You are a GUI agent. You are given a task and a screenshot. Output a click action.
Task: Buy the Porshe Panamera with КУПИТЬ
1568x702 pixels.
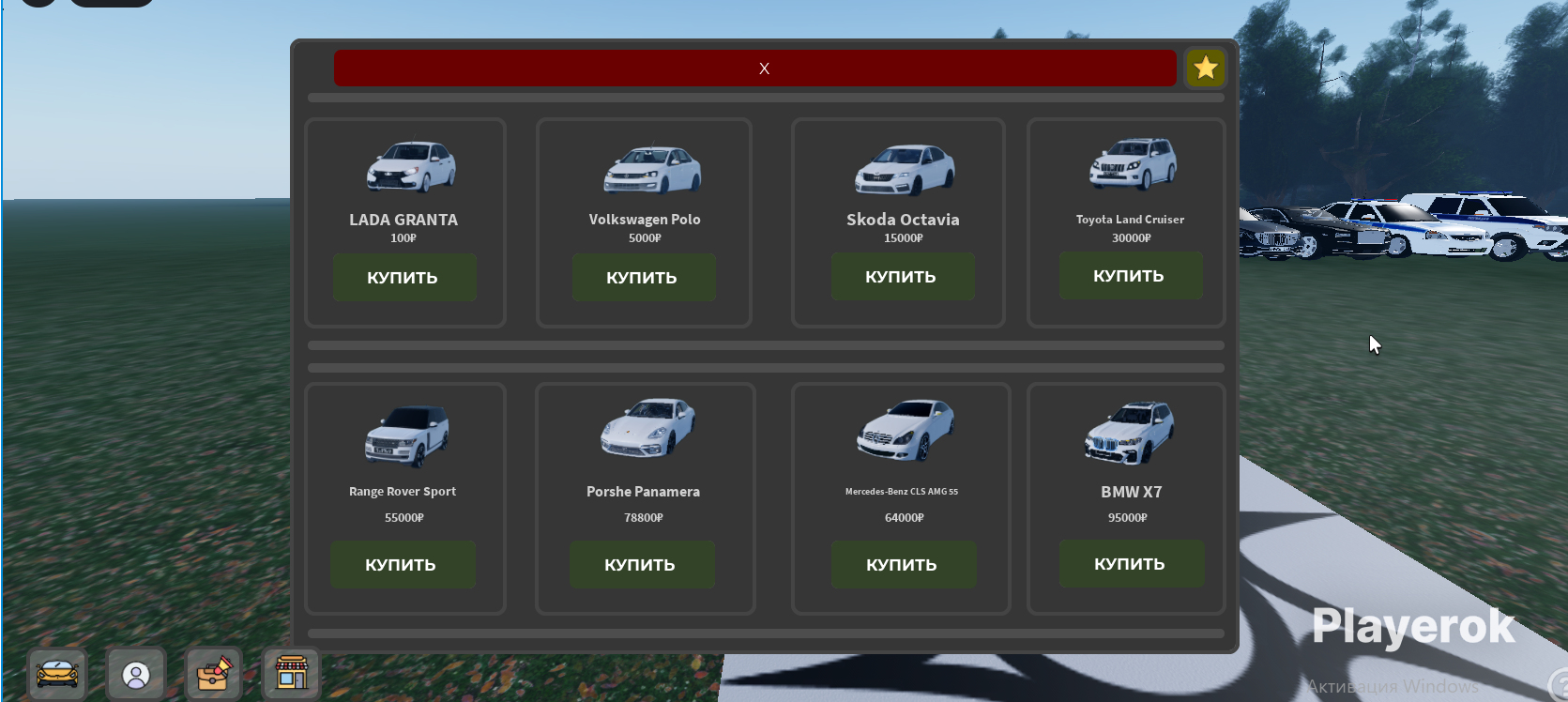tap(642, 565)
